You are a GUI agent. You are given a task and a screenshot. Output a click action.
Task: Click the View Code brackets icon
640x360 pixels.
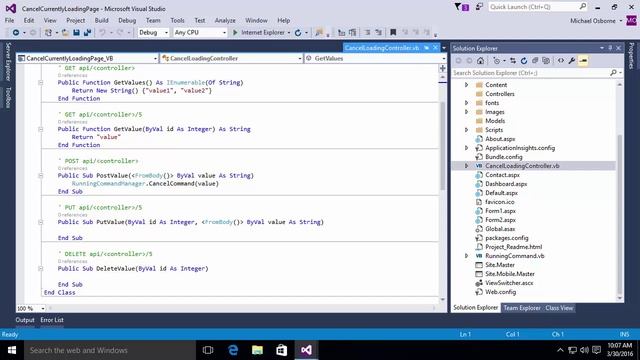click(x=561, y=61)
